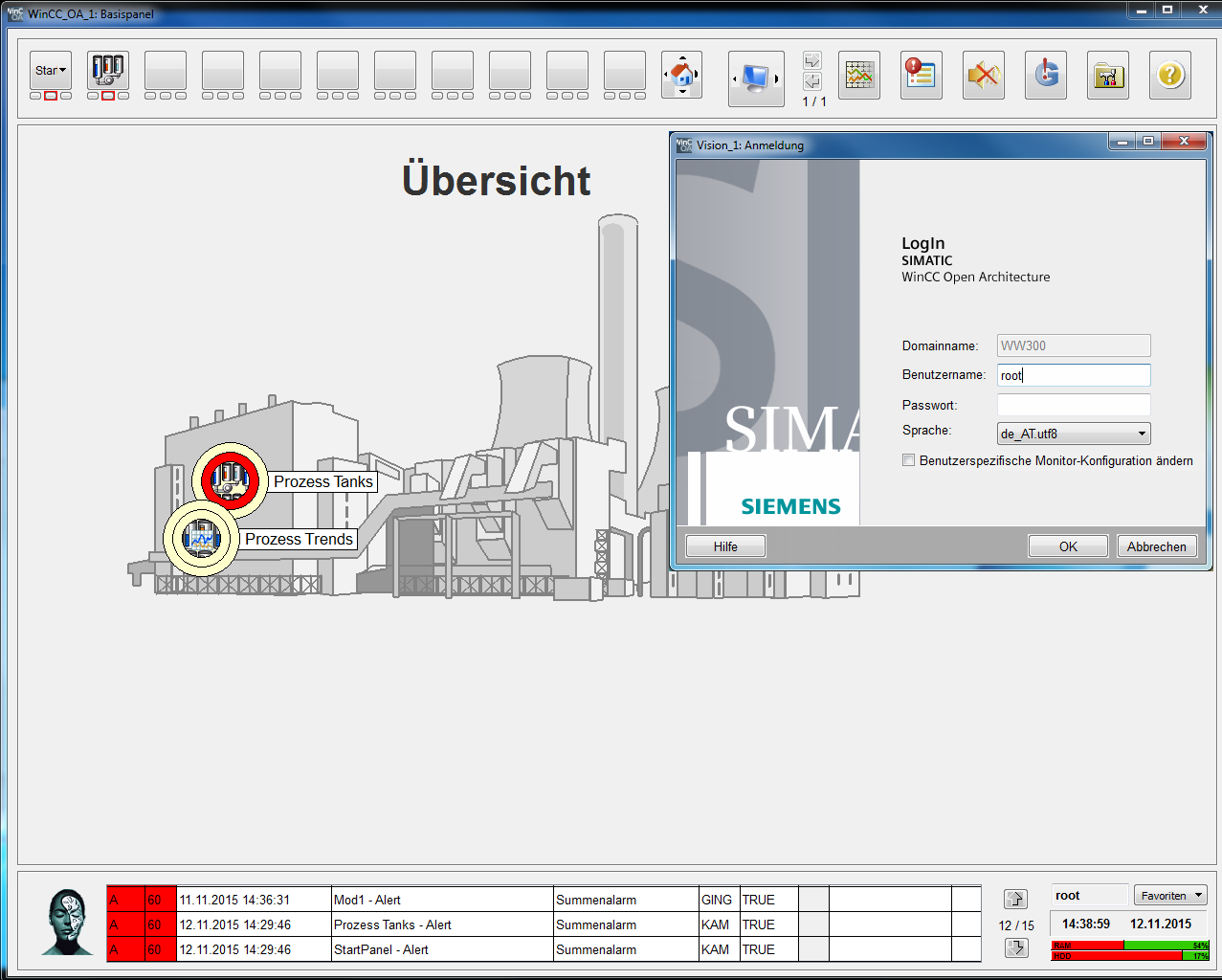Confirm login with the OK button

tap(1068, 546)
